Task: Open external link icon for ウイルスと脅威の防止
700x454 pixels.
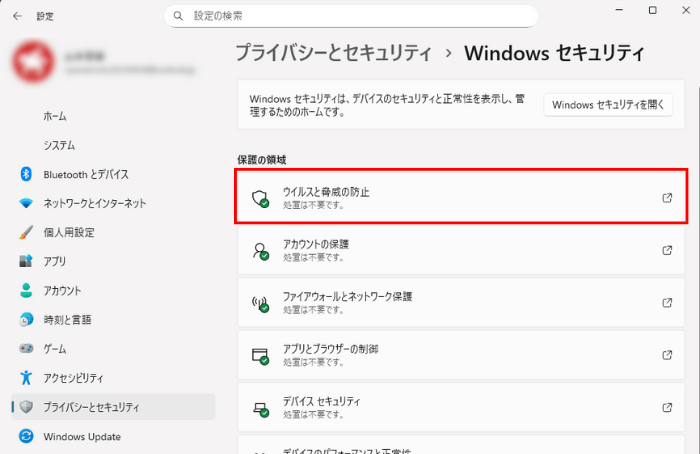Action: (667, 198)
